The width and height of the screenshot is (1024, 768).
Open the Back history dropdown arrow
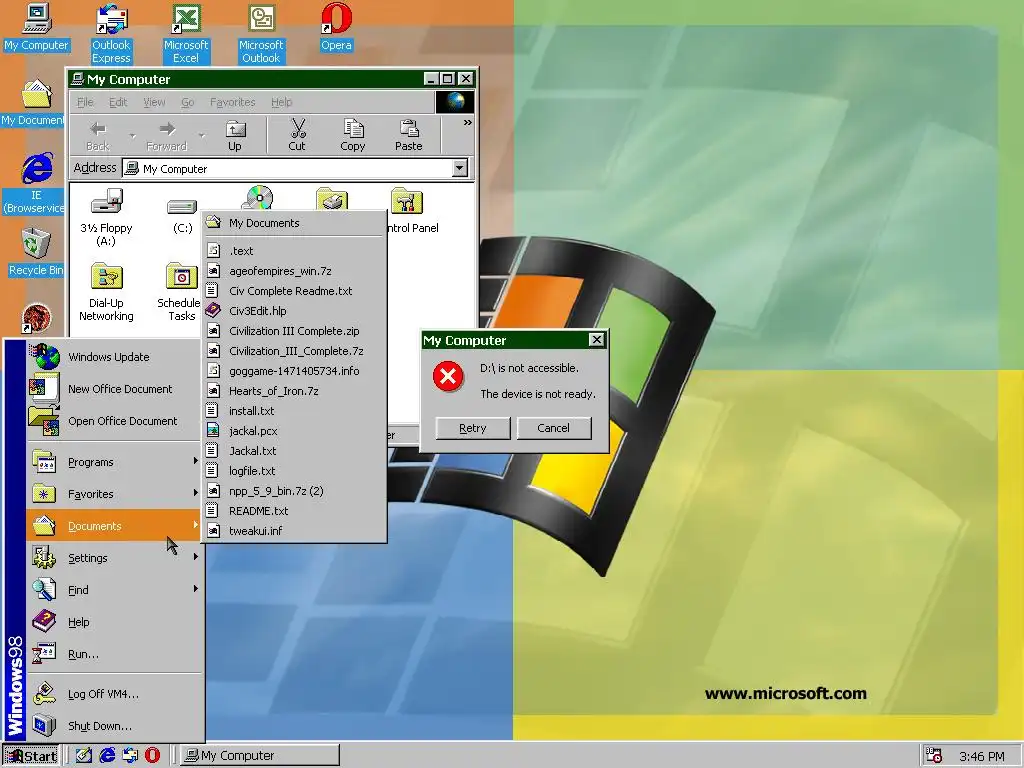[x=133, y=136]
